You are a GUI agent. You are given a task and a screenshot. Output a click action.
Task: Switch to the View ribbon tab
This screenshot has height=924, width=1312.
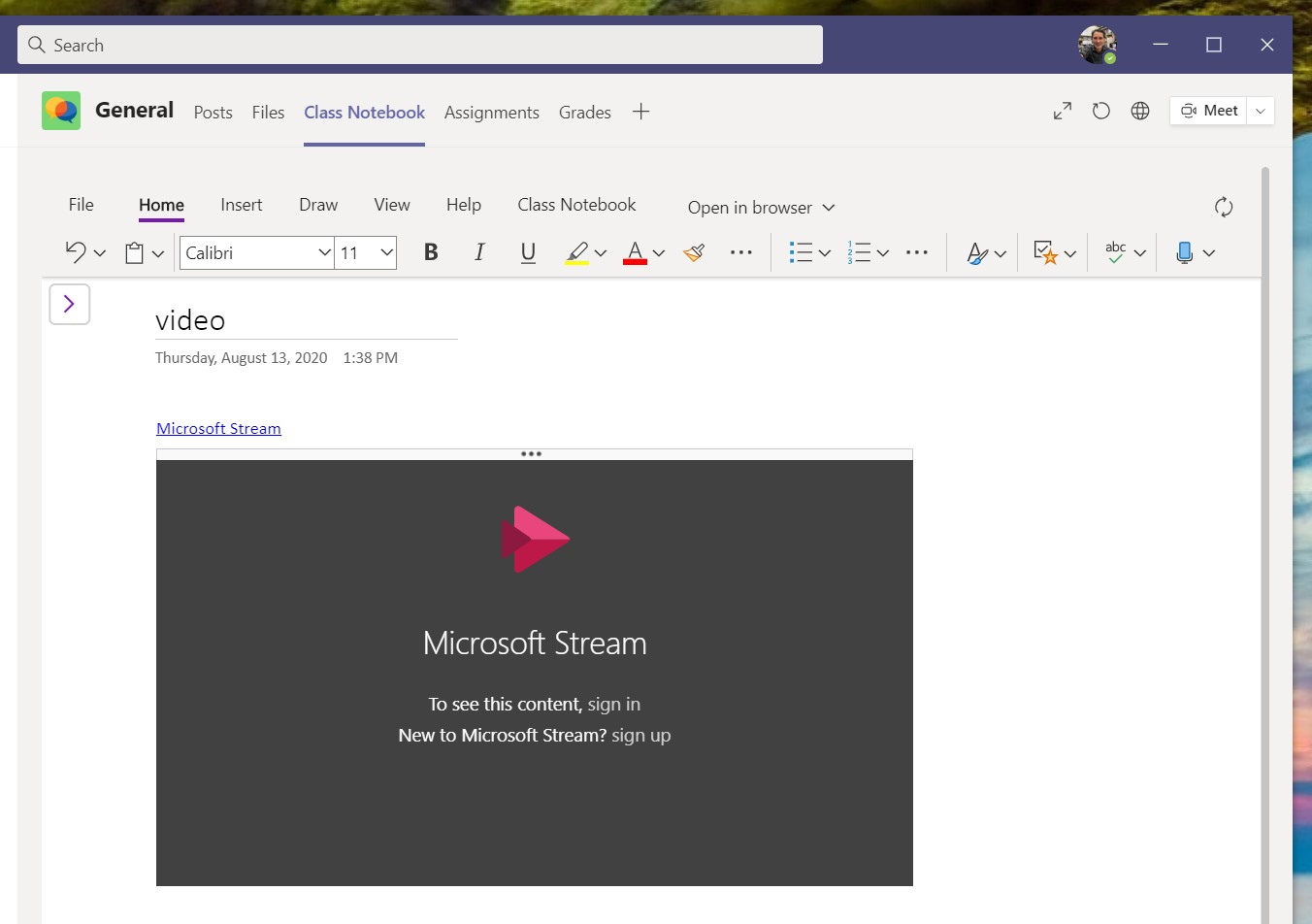click(x=392, y=205)
